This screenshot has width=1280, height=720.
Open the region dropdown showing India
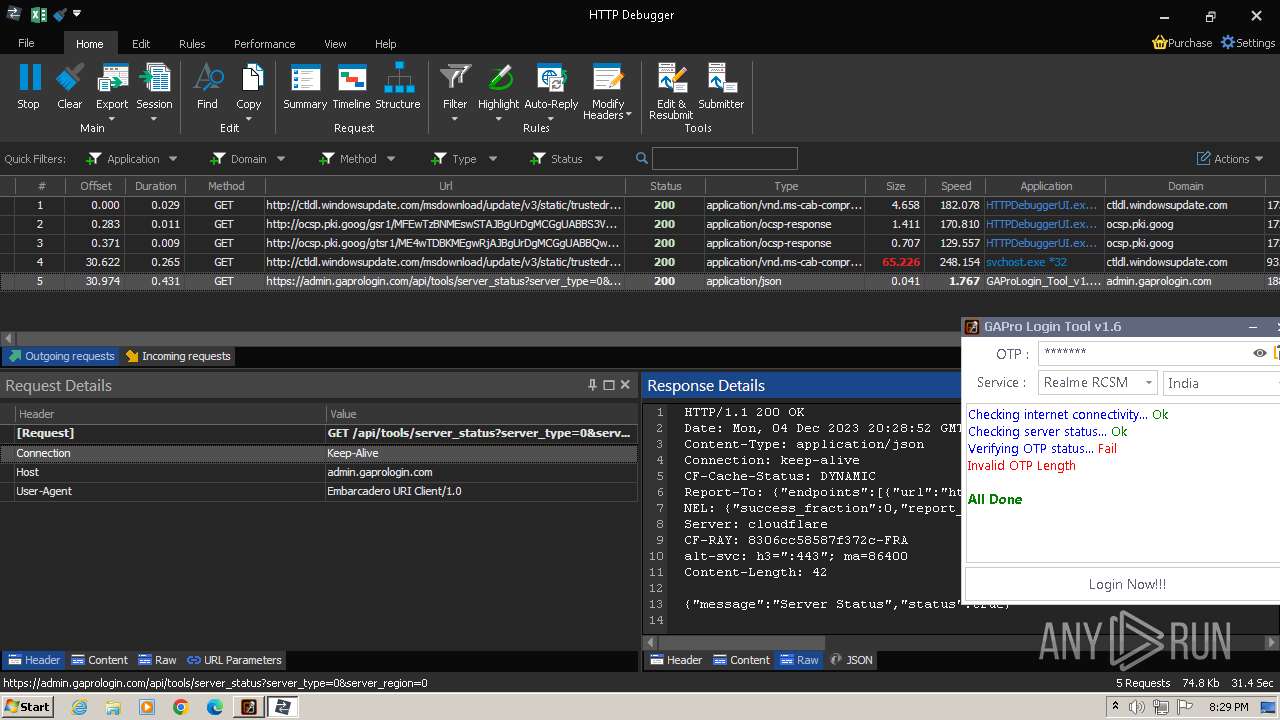tap(1222, 383)
